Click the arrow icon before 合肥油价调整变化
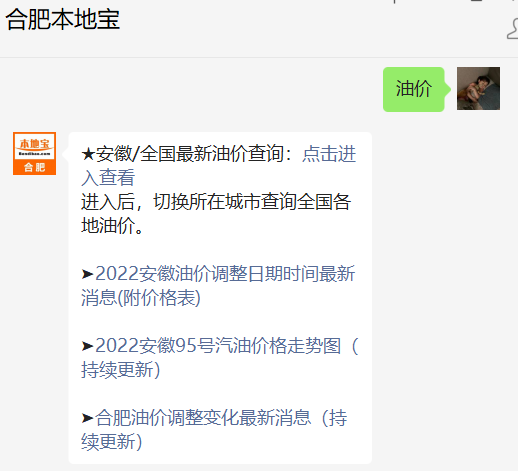 [x=87, y=418]
